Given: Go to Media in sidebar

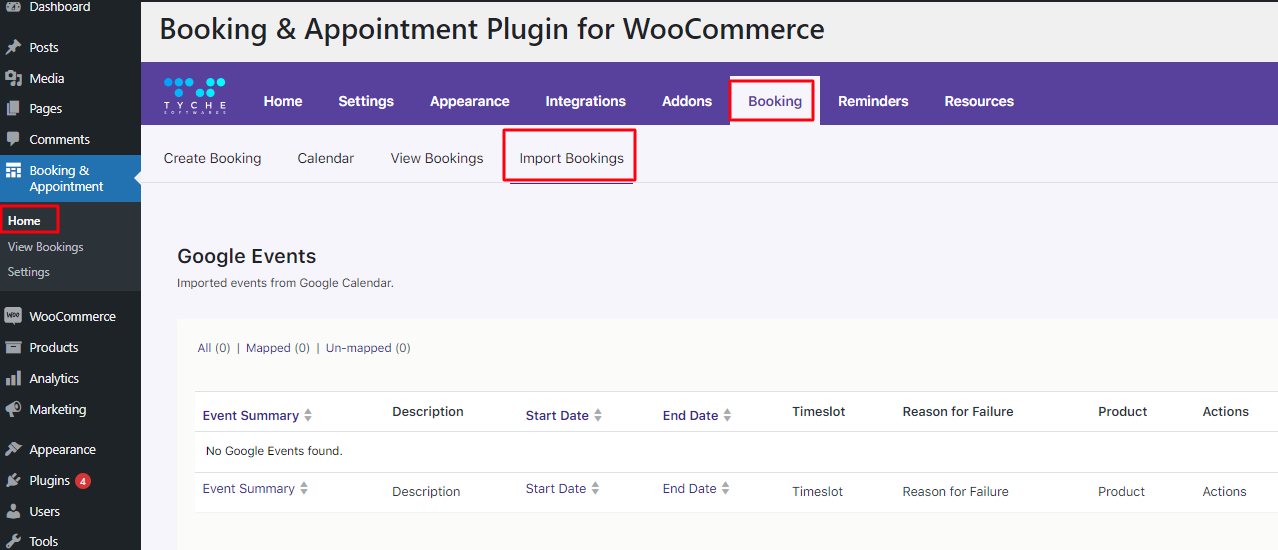Looking at the screenshot, I should pos(47,78).
